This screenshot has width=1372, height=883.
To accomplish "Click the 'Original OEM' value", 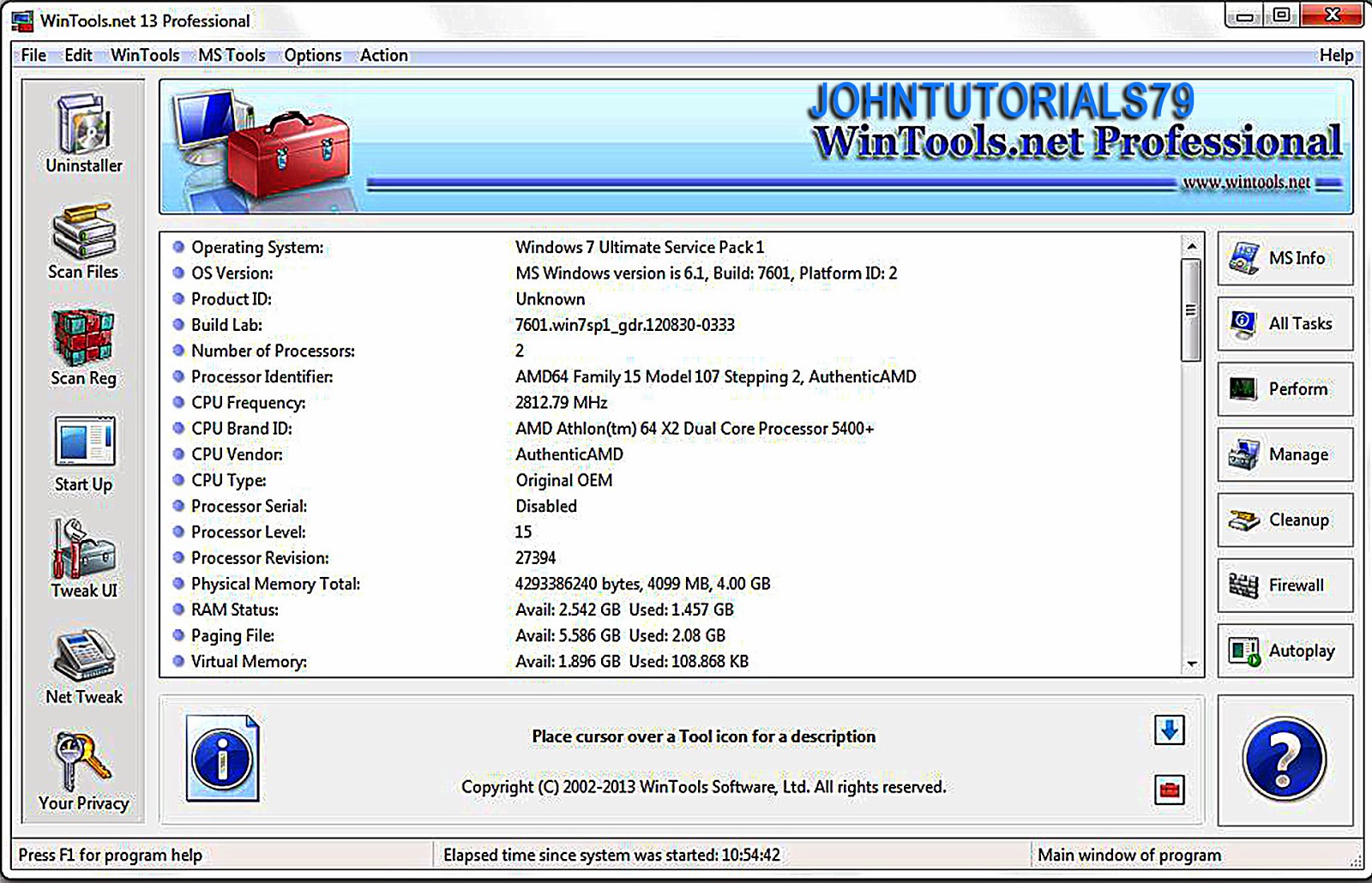I will 564,480.
